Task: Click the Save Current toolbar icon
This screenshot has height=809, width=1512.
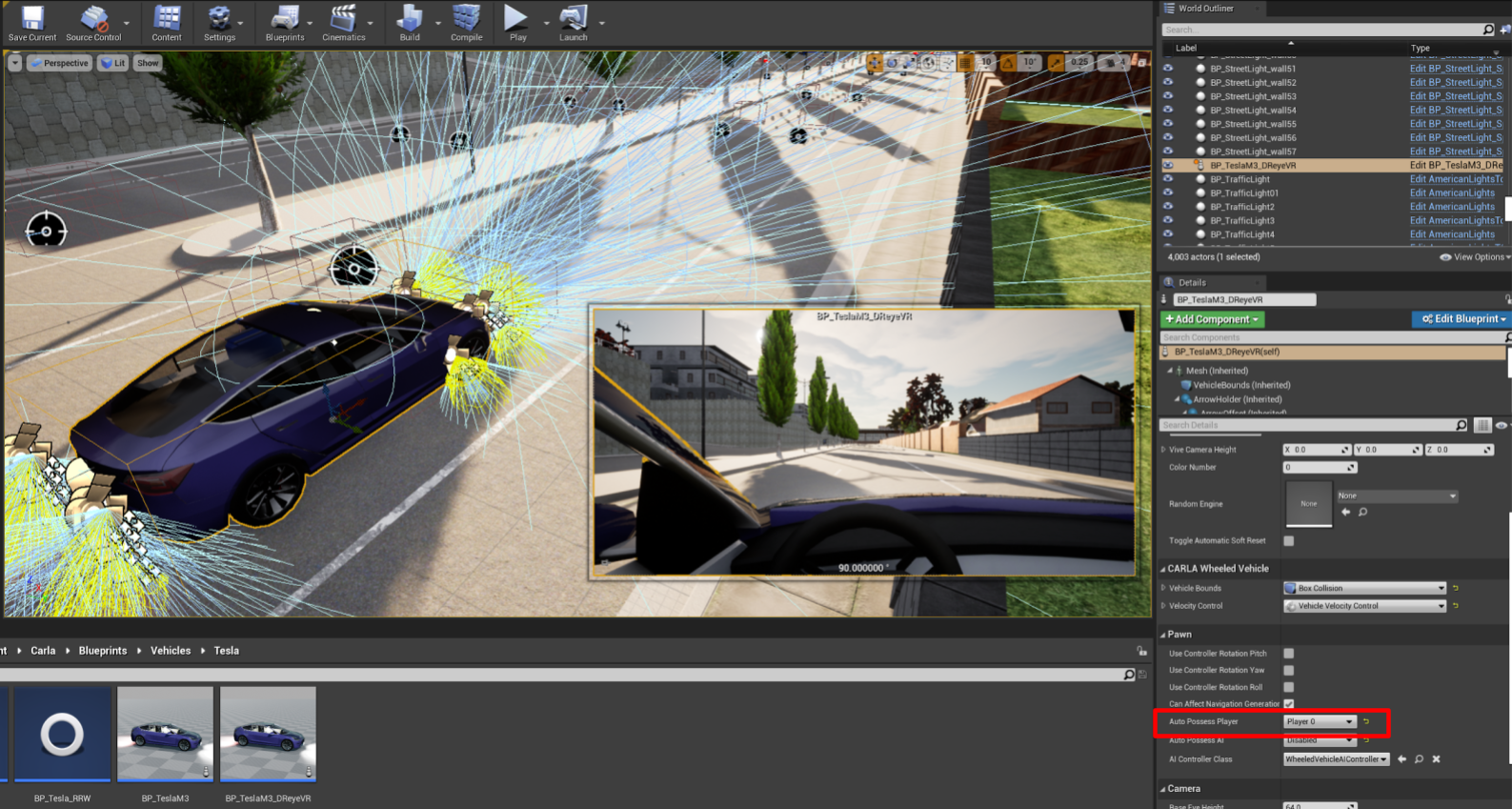Action: click(x=32, y=23)
